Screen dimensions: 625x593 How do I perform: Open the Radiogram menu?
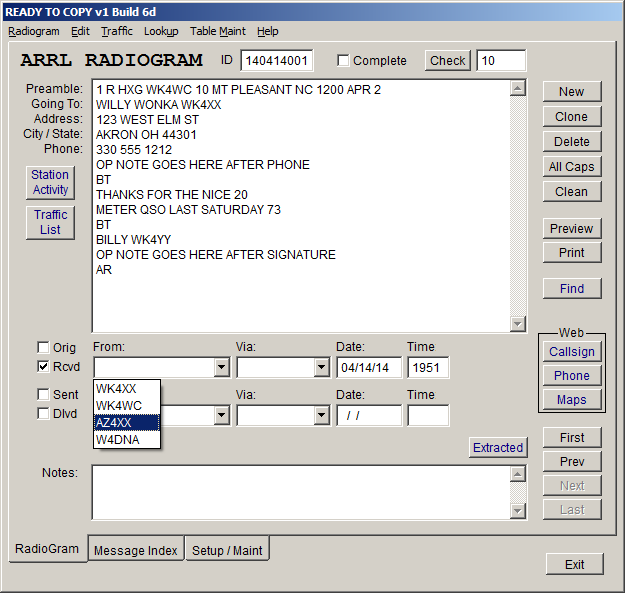pos(33,31)
